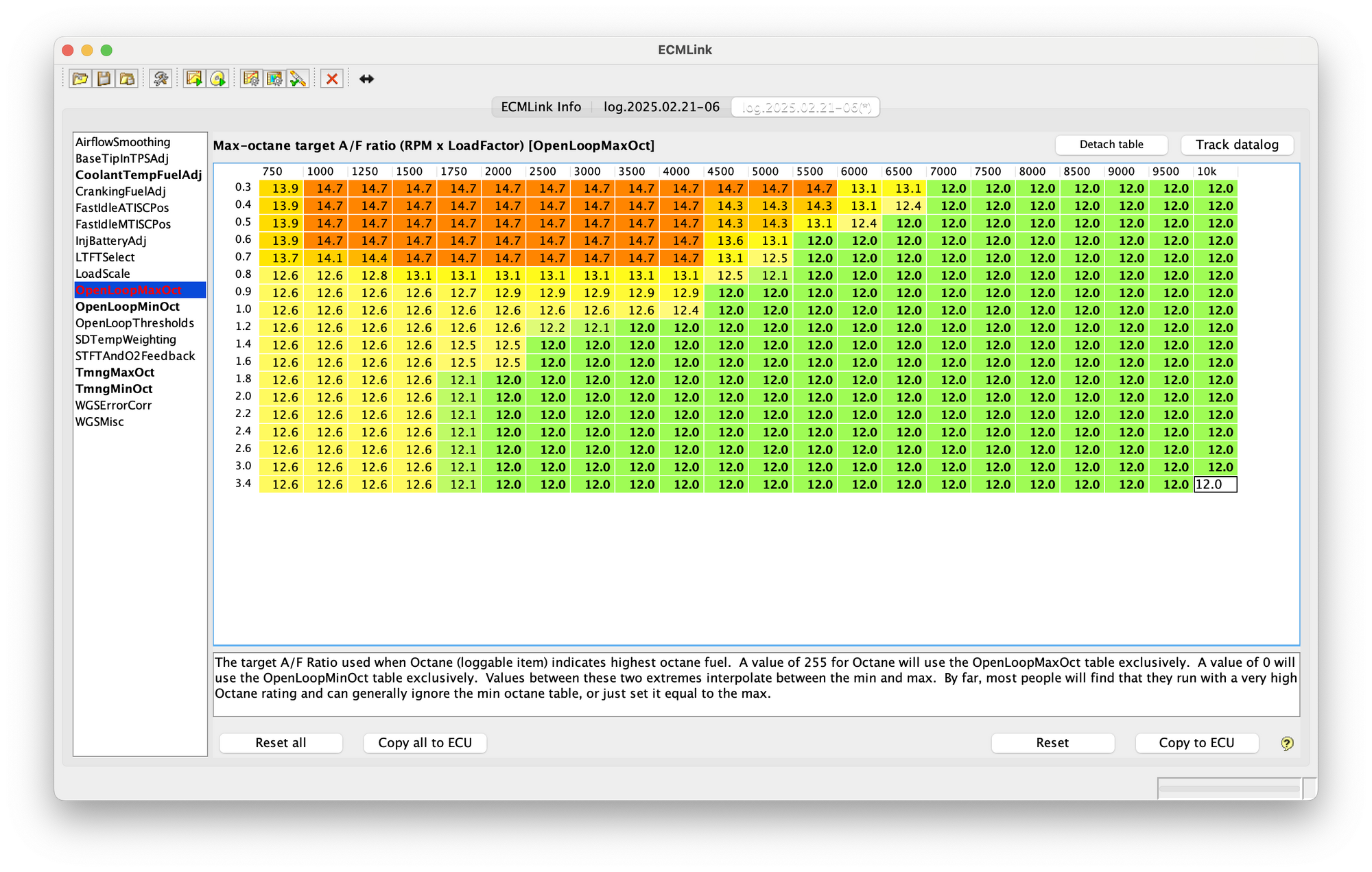Click the 7000 RPM column header
The height and width of the screenshot is (872, 1372).
tap(949, 172)
